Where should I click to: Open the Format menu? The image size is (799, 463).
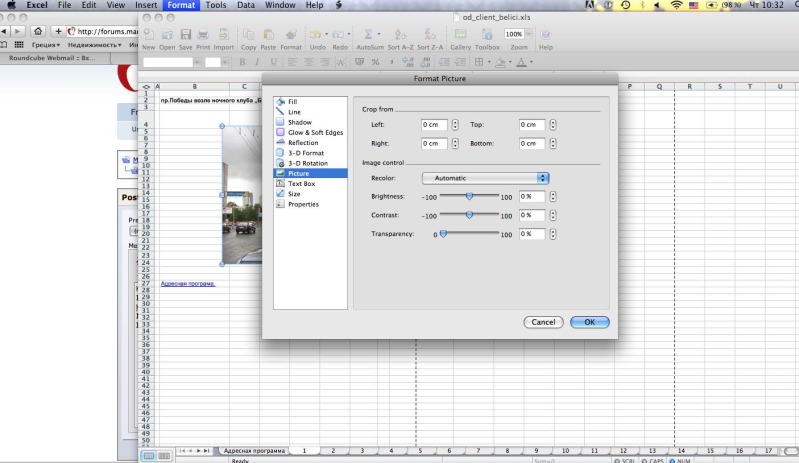pyautogui.click(x=181, y=6)
